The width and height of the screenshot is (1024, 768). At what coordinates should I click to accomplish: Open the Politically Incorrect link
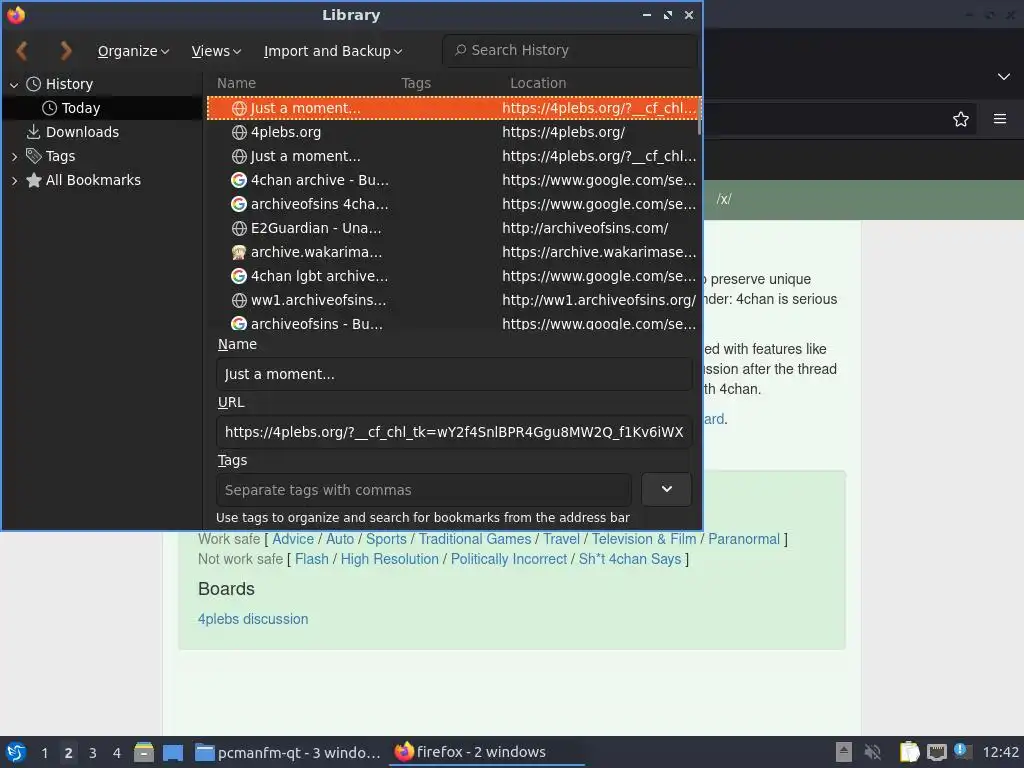[509, 559]
